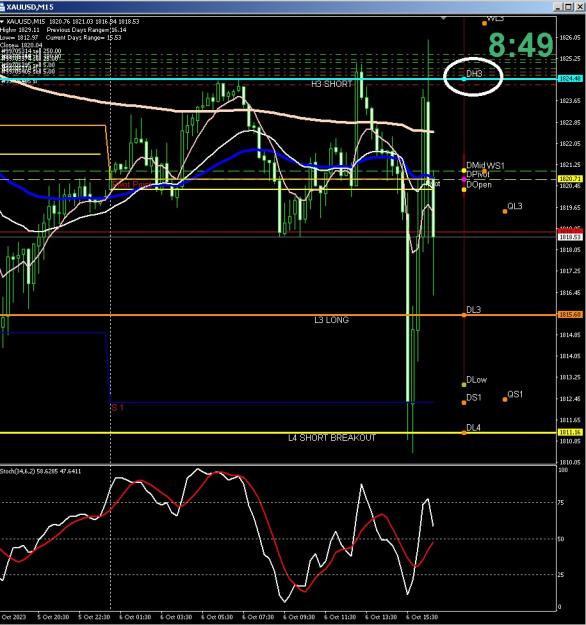The height and width of the screenshot is (625, 586).
Task: Click the Previous Days Range readout
Action: pyautogui.click(x=87, y=30)
